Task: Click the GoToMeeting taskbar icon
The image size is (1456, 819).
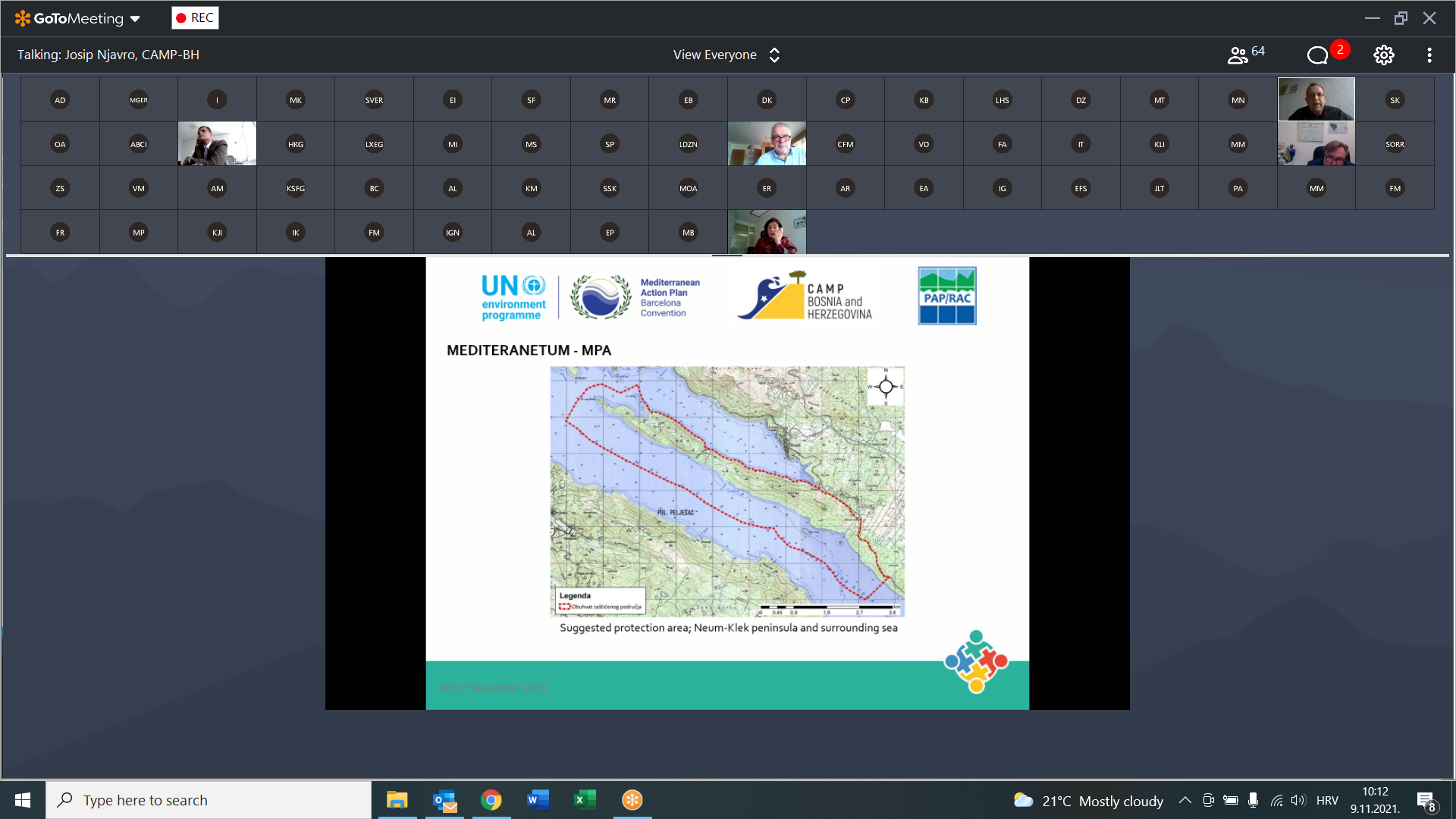Action: [x=632, y=800]
